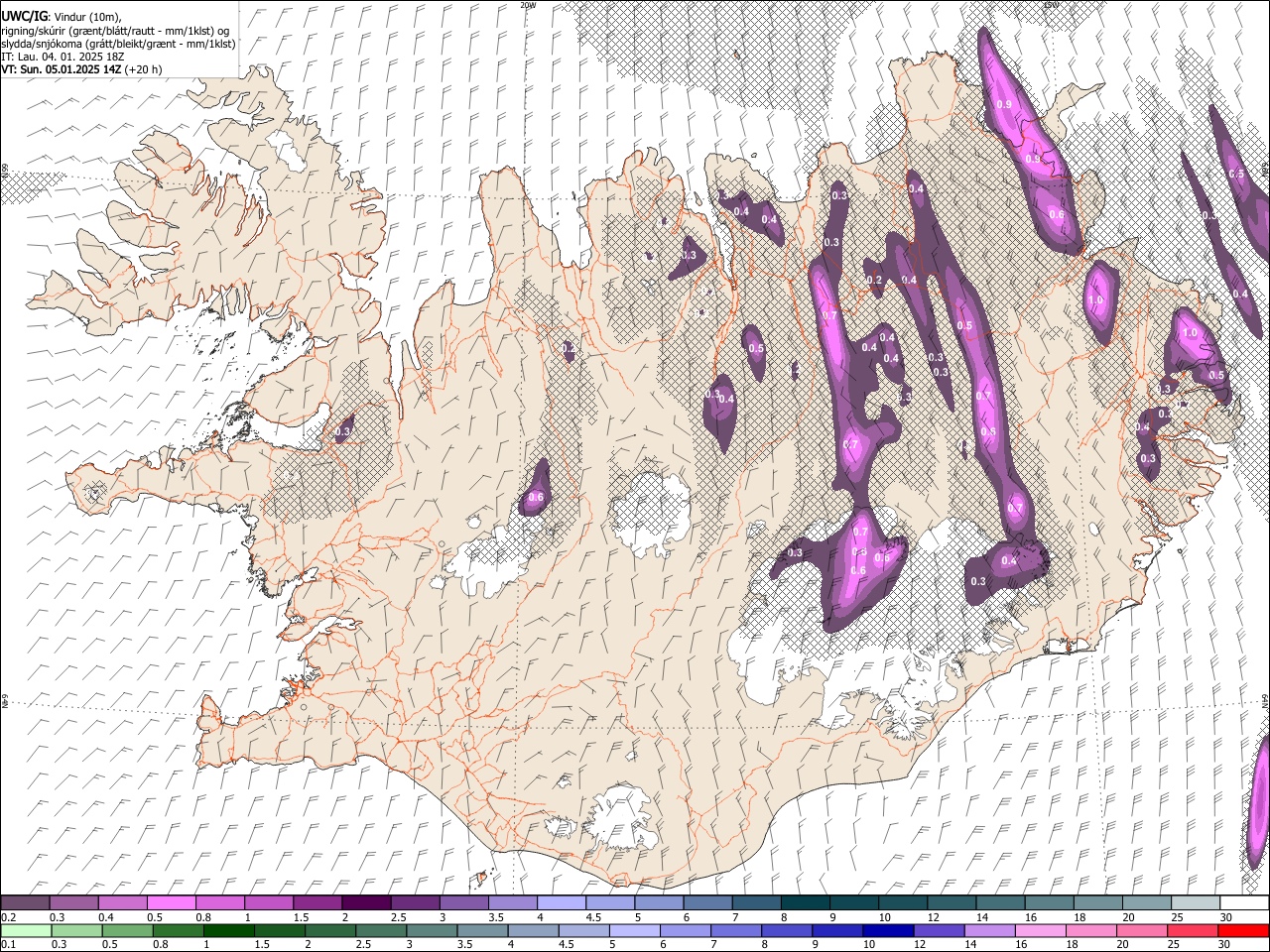Click the 'IT: Lau. 04. 01. 2025 18Z' line
Viewport: 1270px width, 952px height.
(x=63, y=57)
